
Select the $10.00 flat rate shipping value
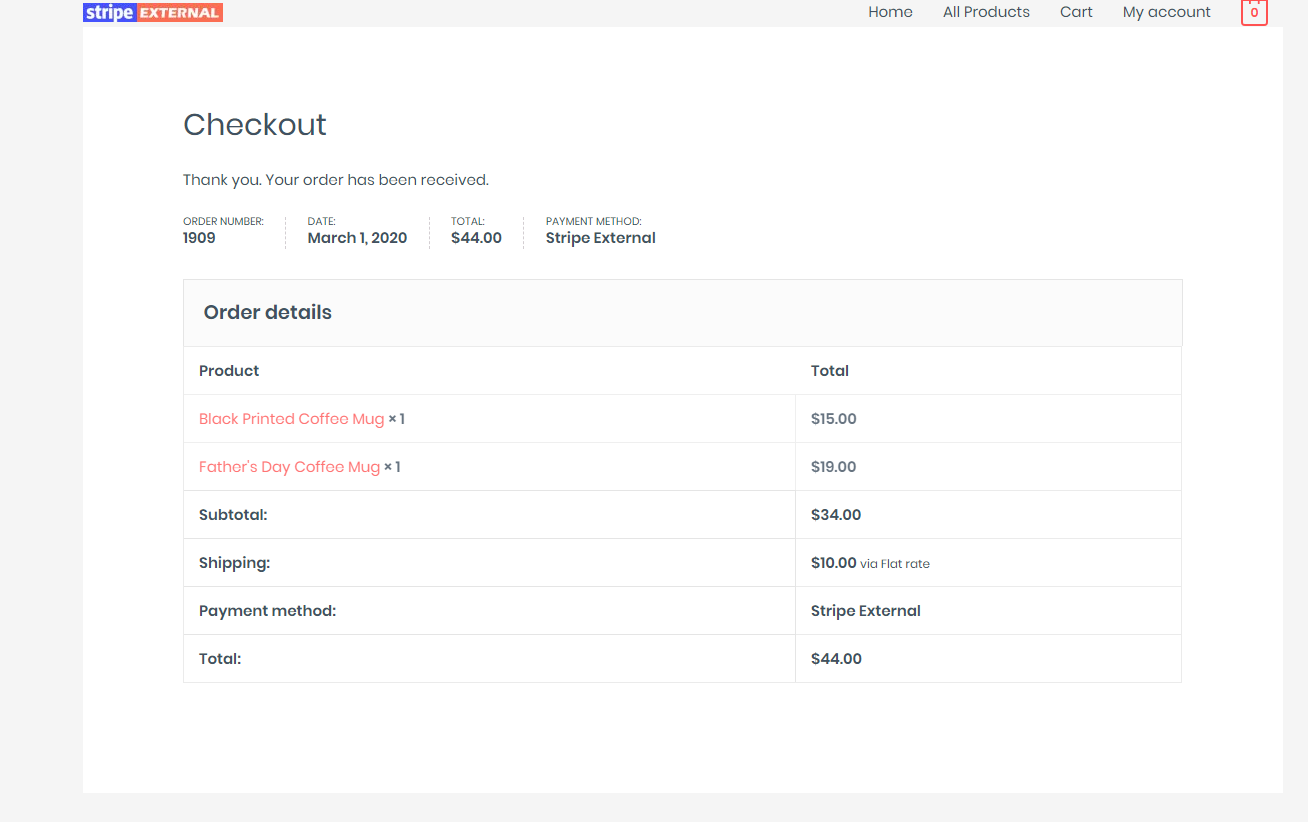coord(870,563)
